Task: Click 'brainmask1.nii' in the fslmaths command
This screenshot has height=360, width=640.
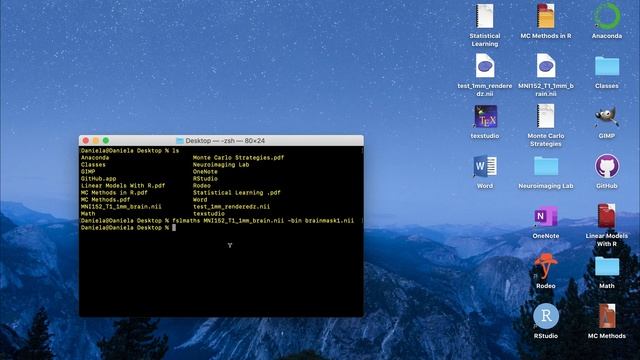Action: pyautogui.click(x=329, y=220)
